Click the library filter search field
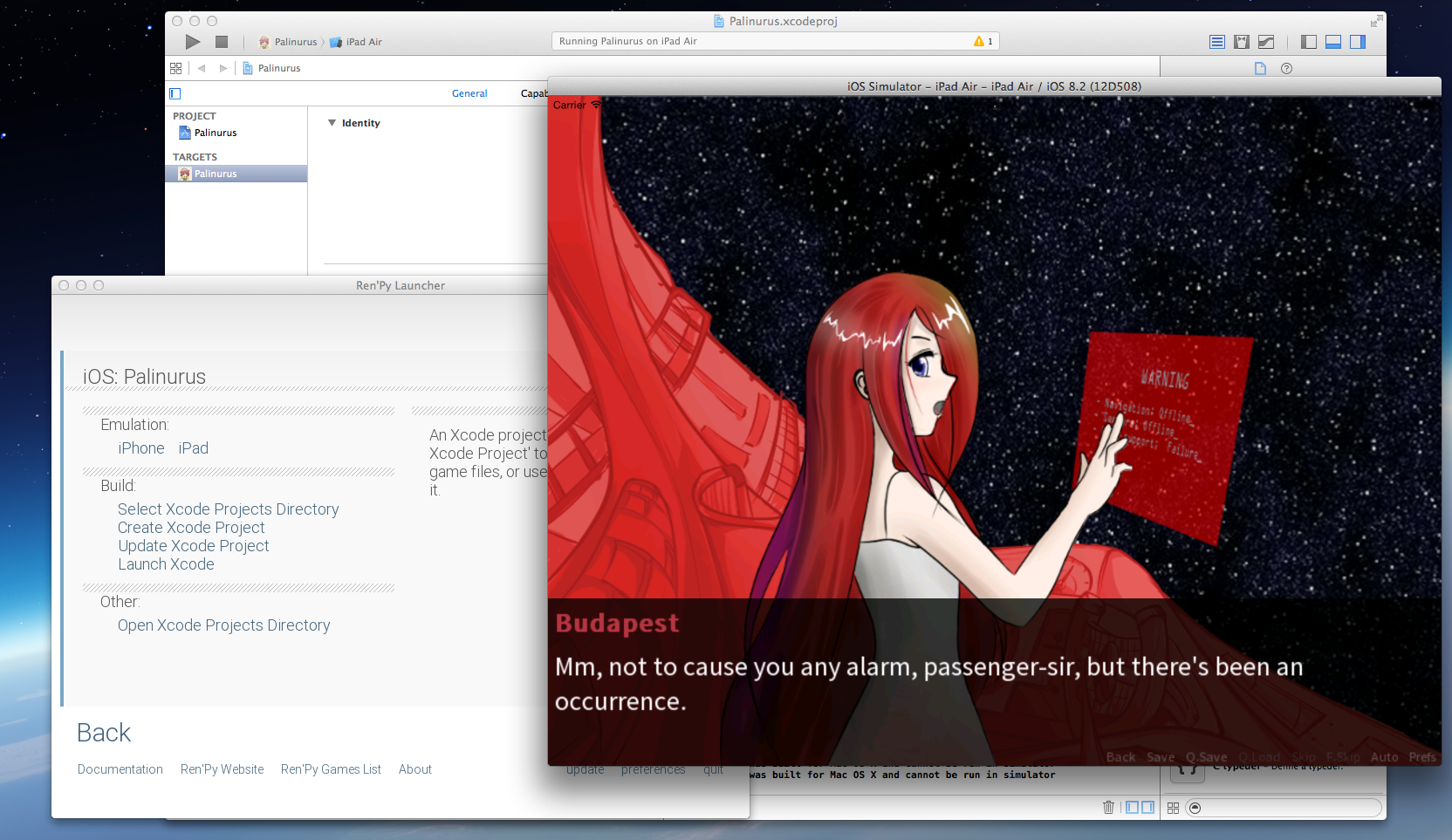The image size is (1452, 840). coord(1284,808)
